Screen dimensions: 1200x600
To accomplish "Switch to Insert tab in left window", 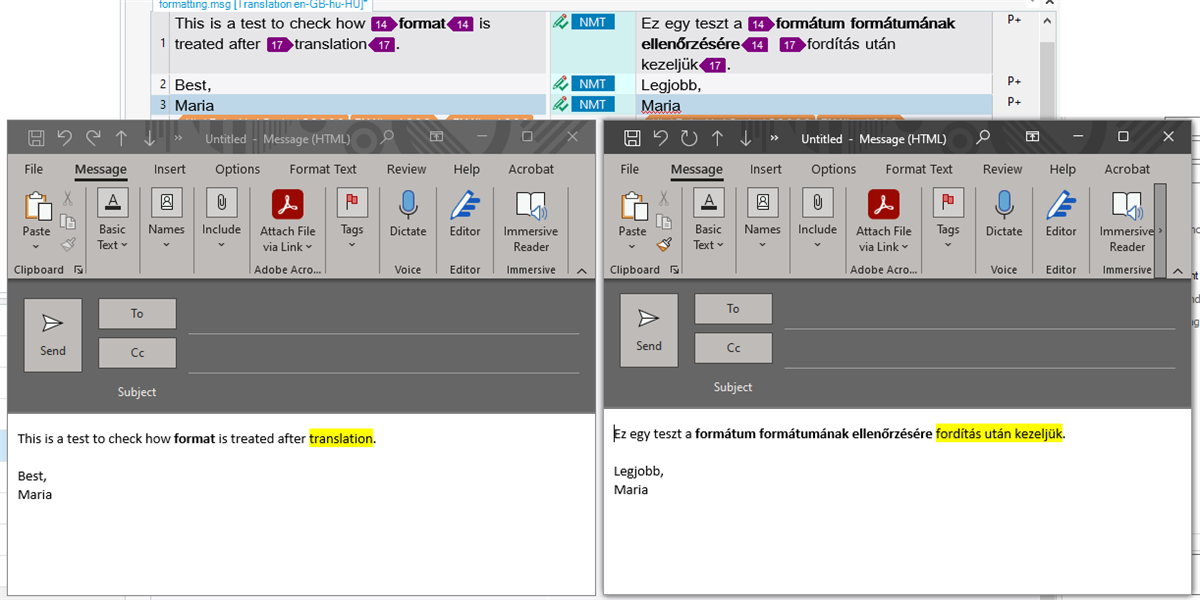I will pos(170,169).
